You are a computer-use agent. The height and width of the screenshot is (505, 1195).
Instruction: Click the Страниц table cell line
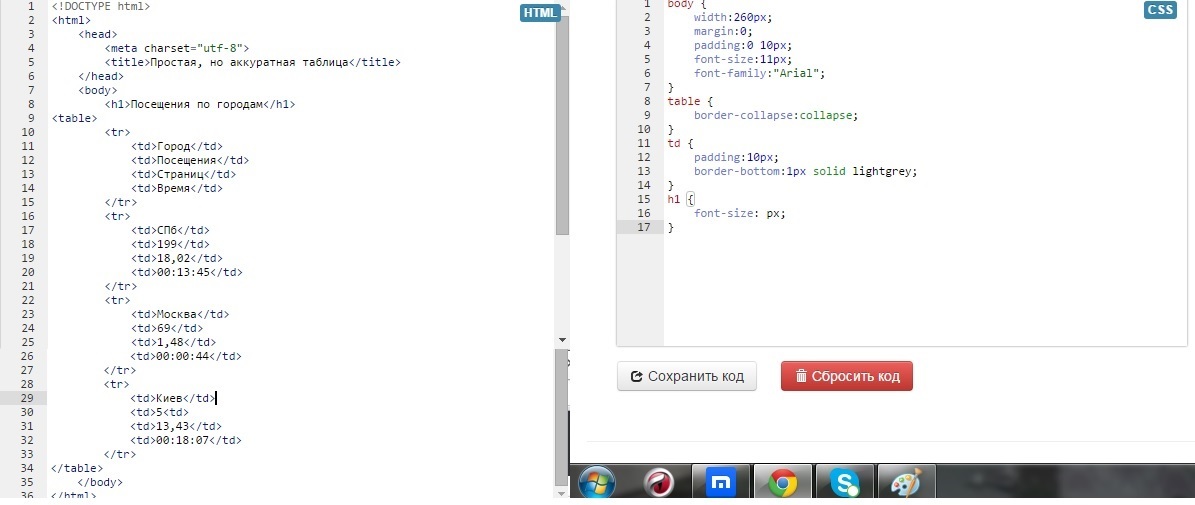coord(183,174)
